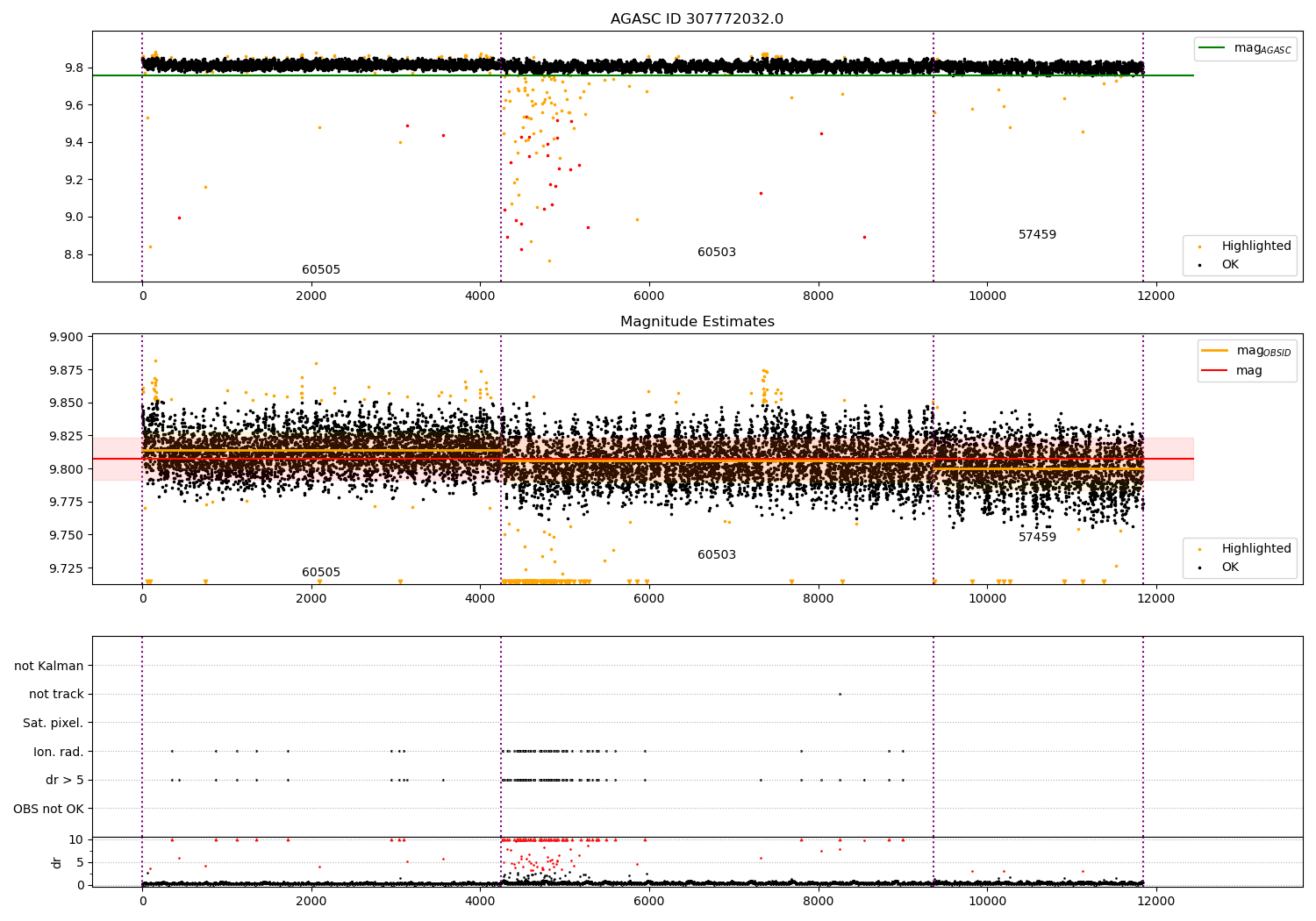Select the 'mag OBSID' legend label
This screenshot has width=1316, height=921.
pyautogui.click(x=1264, y=351)
